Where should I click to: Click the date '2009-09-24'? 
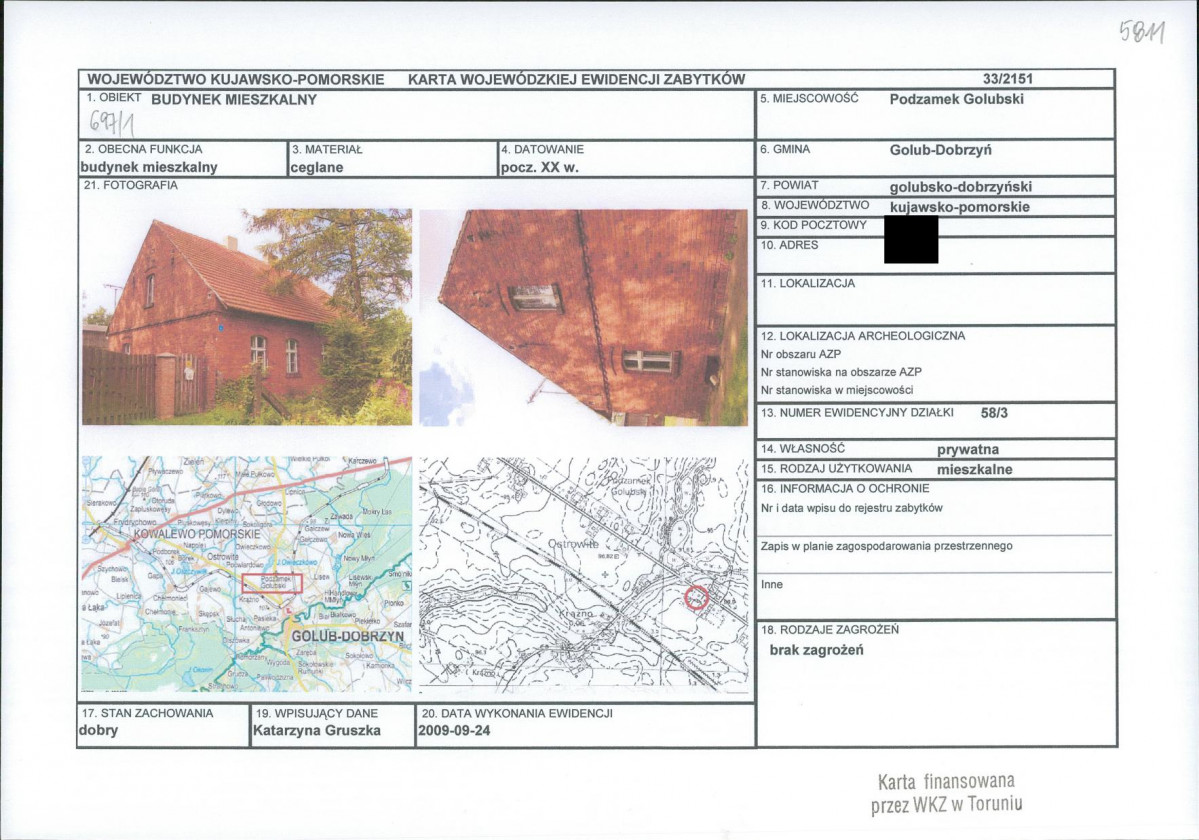(x=454, y=730)
